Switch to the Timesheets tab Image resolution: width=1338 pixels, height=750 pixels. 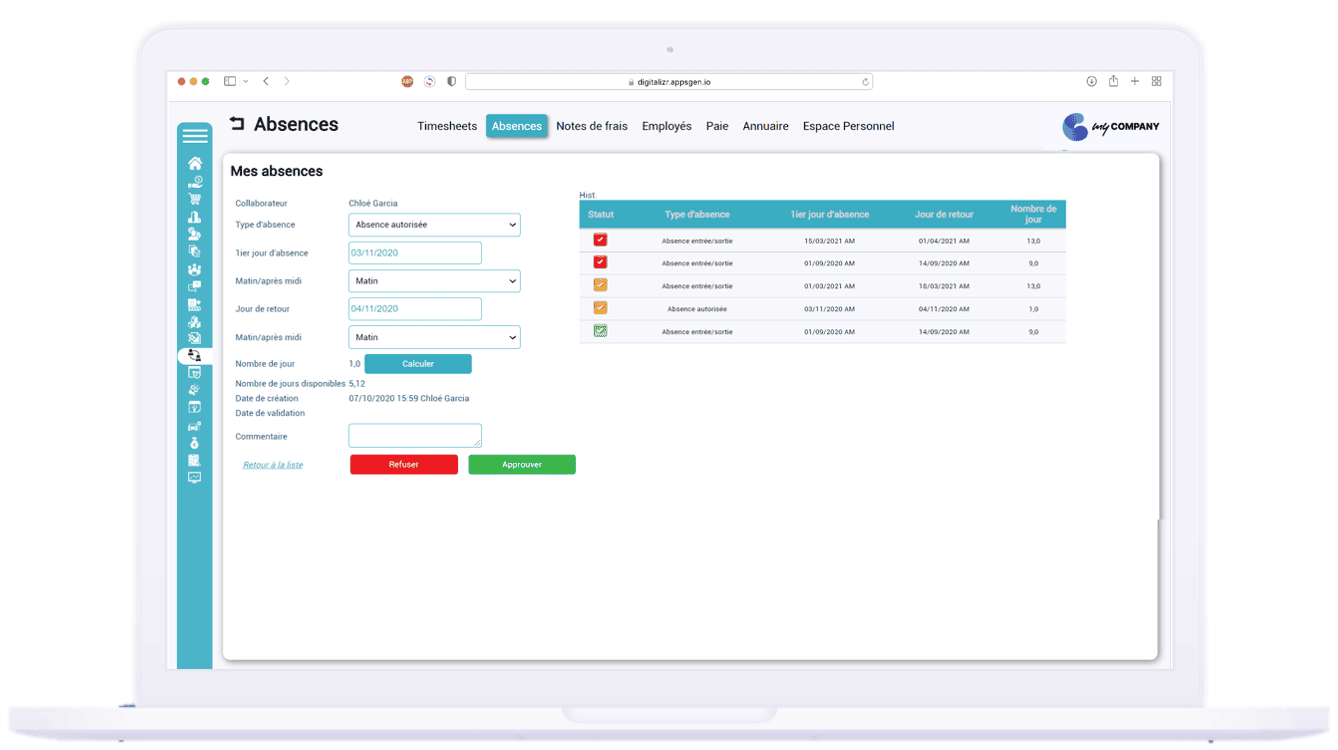[447, 126]
